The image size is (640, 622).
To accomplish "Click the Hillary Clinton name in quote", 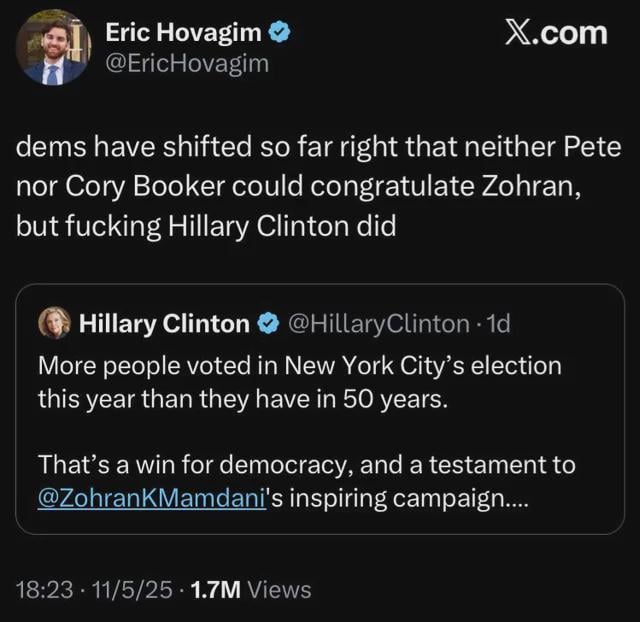I will [164, 323].
